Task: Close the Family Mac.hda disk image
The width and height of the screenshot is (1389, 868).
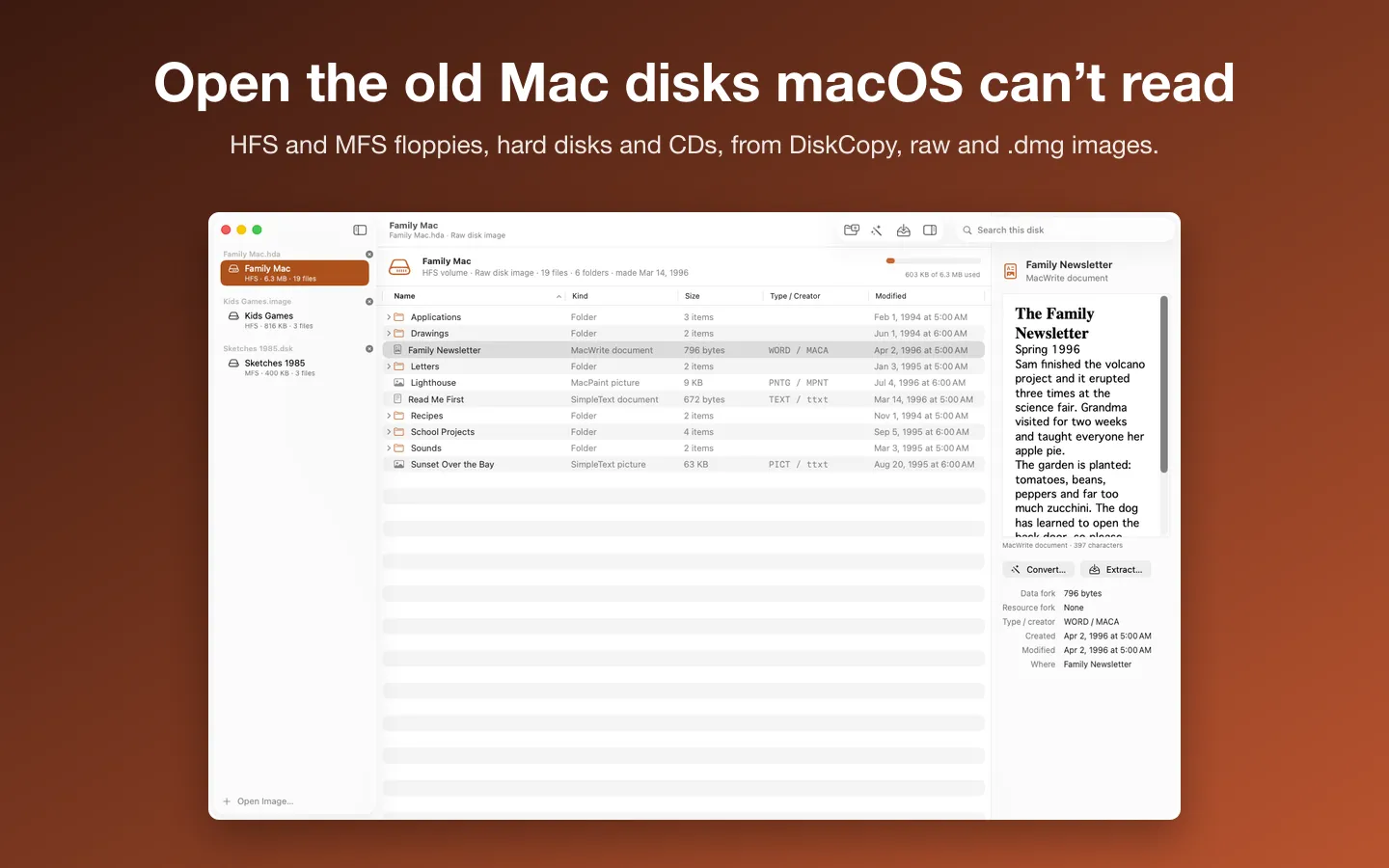Action: pyautogui.click(x=369, y=255)
